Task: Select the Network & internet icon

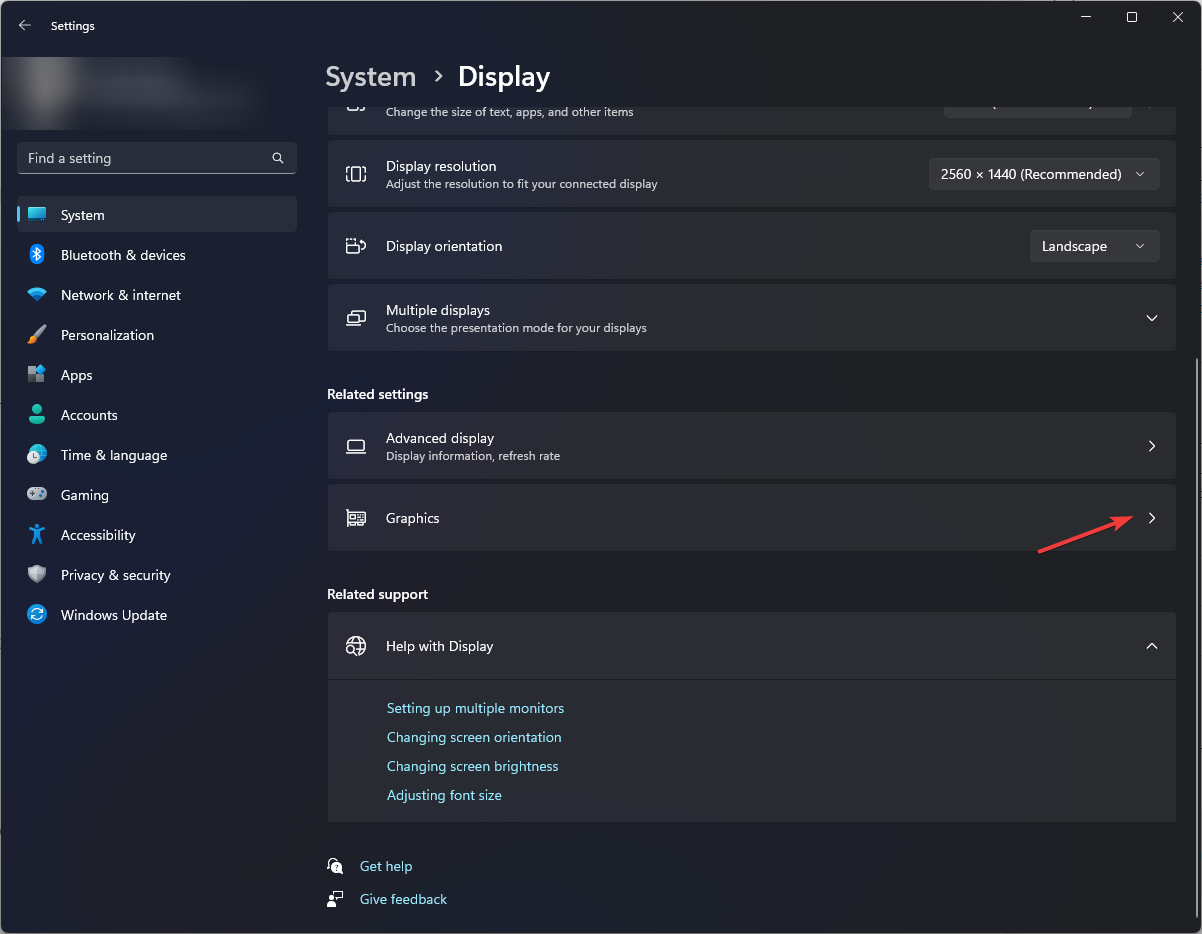Action: pyautogui.click(x=37, y=295)
